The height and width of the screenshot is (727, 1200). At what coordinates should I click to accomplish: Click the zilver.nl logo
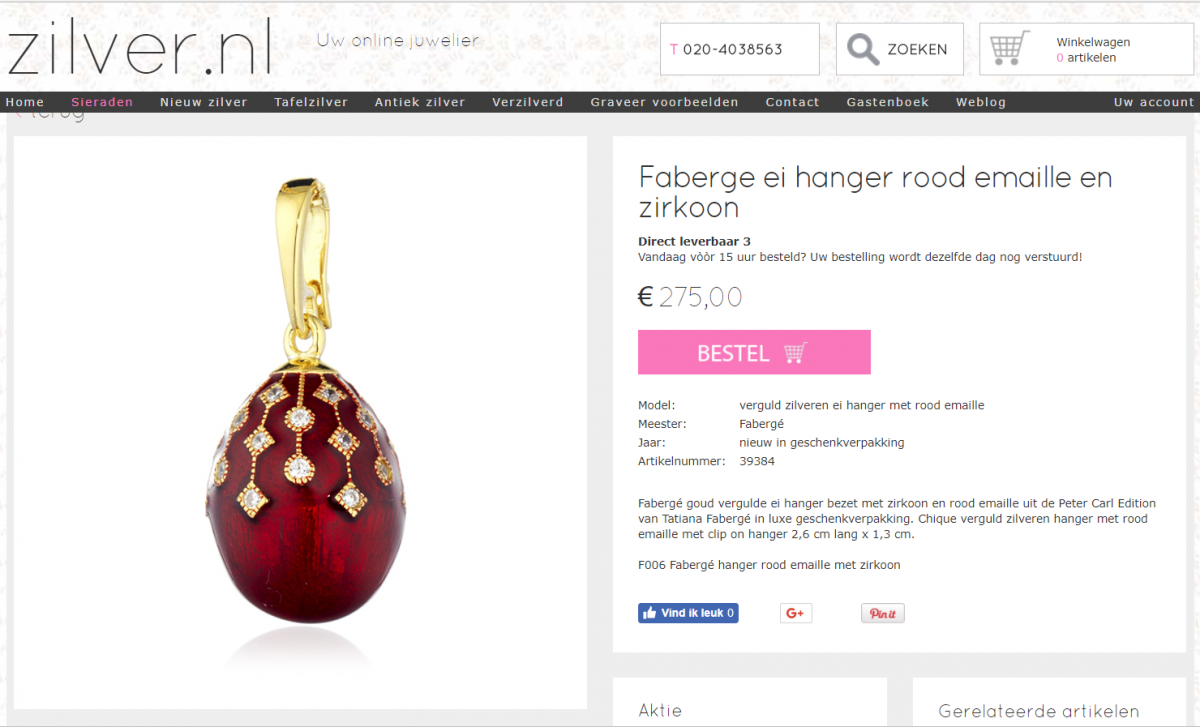(140, 48)
